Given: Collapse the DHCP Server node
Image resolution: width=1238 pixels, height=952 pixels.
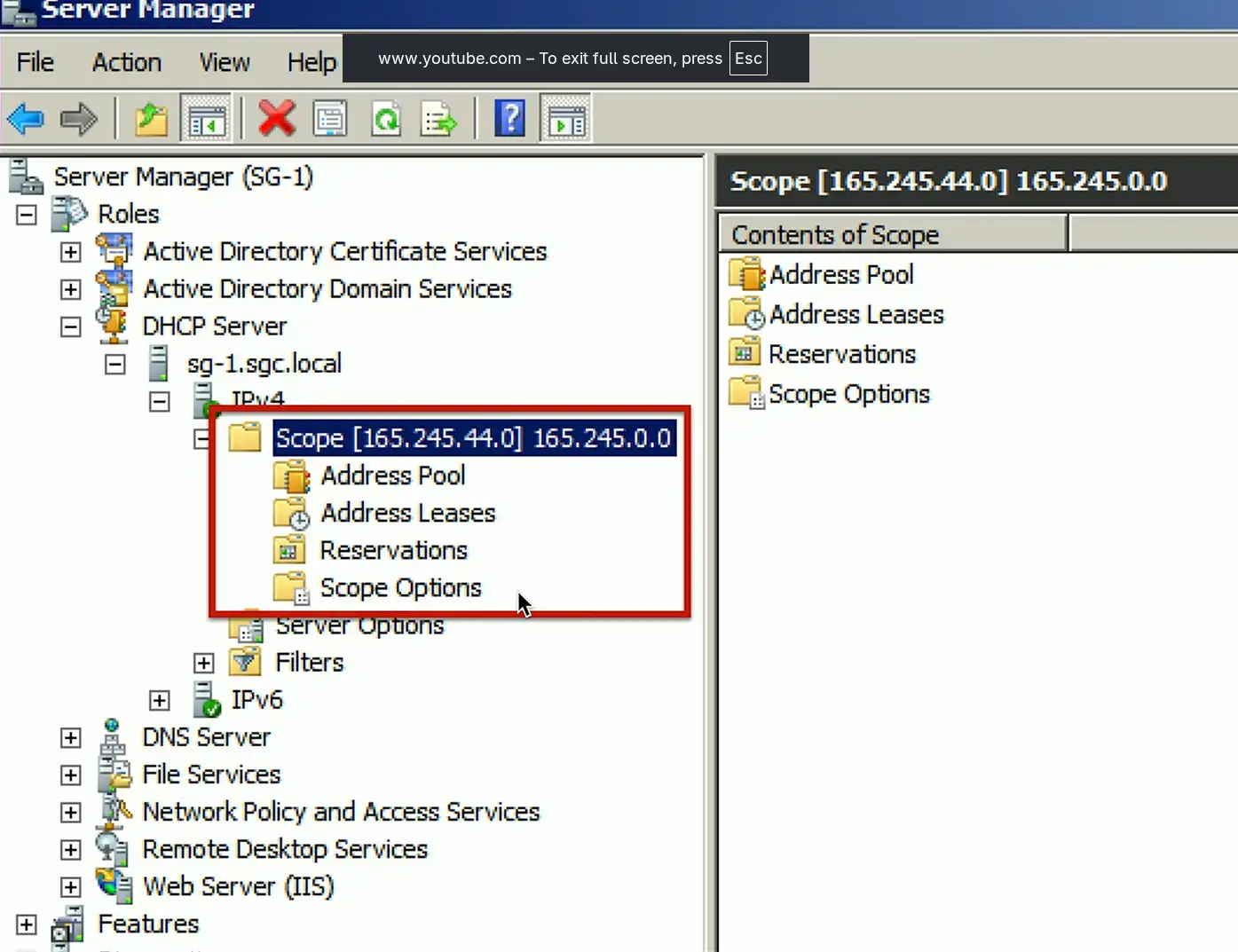Looking at the screenshot, I should [x=71, y=327].
